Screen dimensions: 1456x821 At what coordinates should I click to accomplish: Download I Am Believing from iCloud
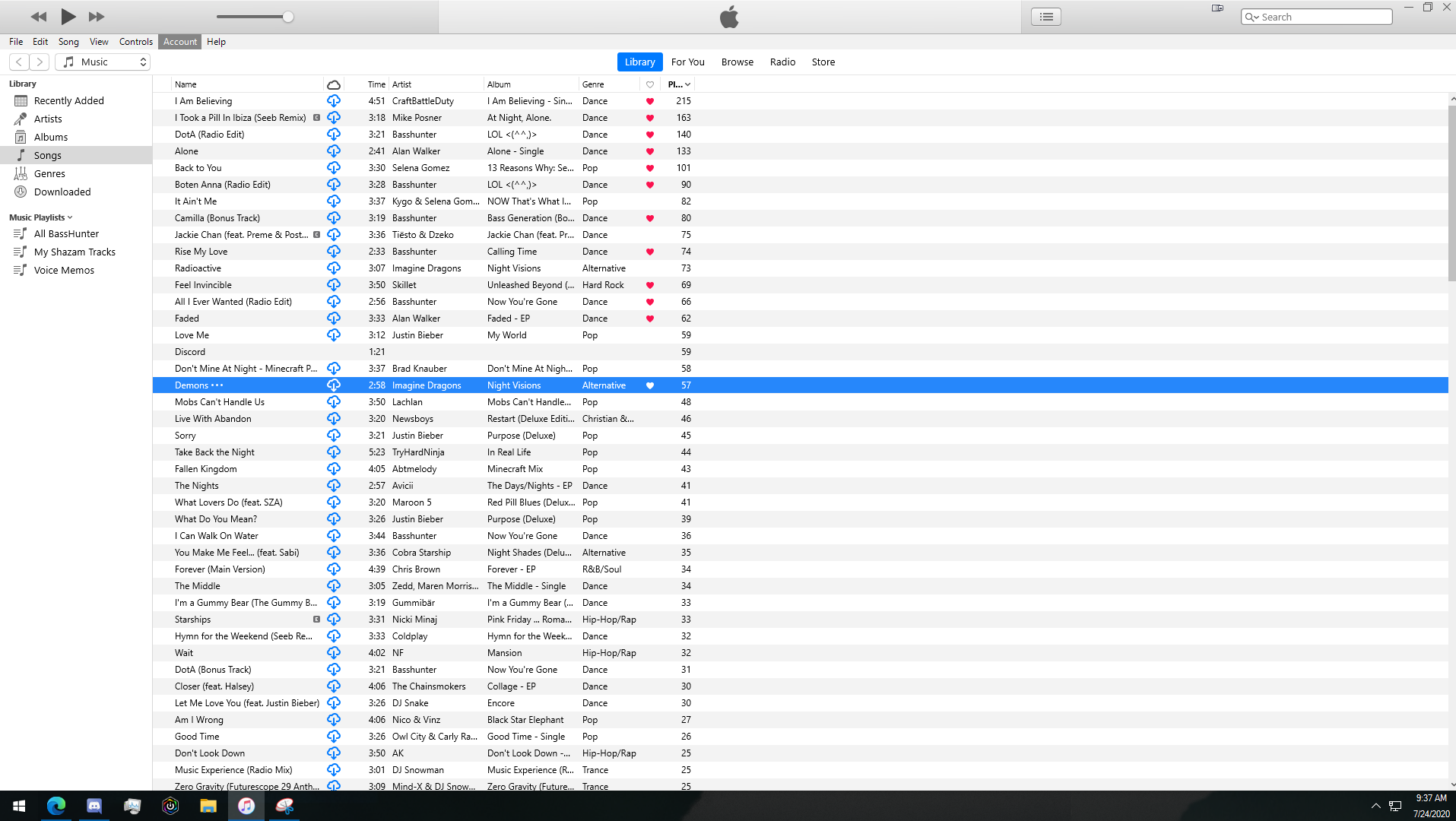click(334, 101)
